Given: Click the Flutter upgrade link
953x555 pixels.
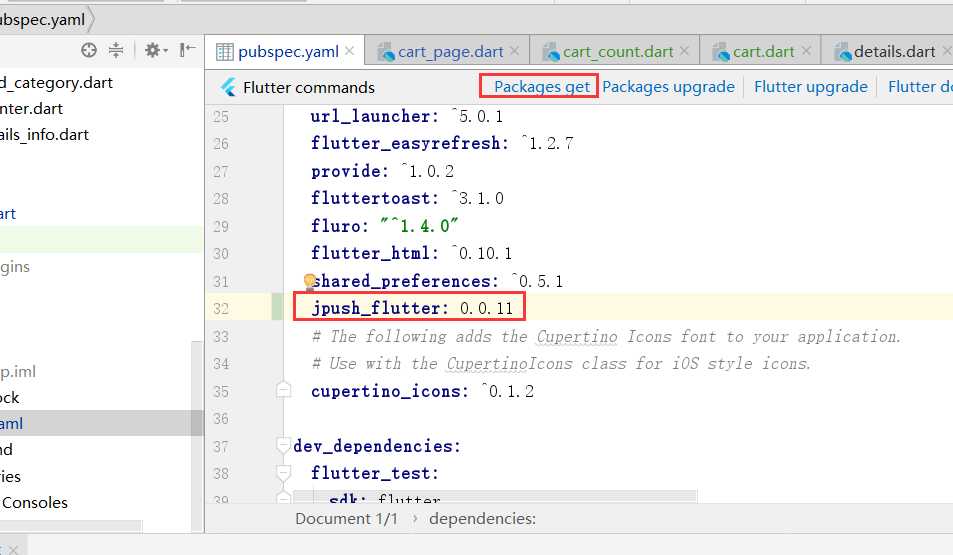Looking at the screenshot, I should [x=811, y=87].
